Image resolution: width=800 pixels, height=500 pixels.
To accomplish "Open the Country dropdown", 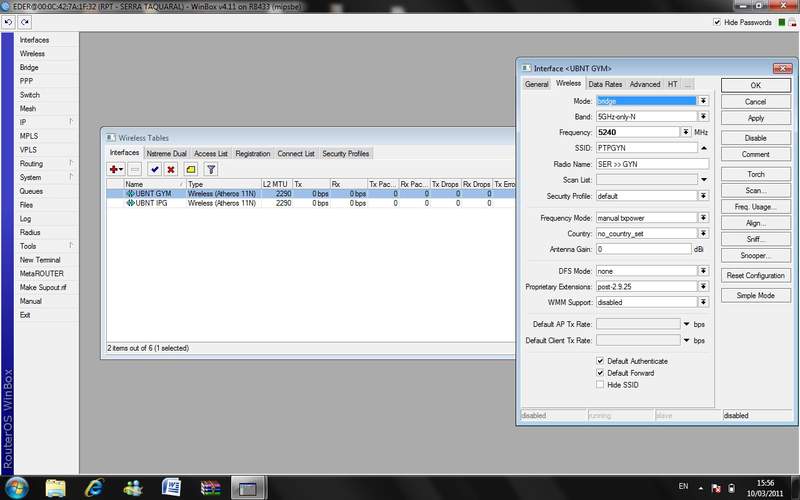I will click(703, 234).
